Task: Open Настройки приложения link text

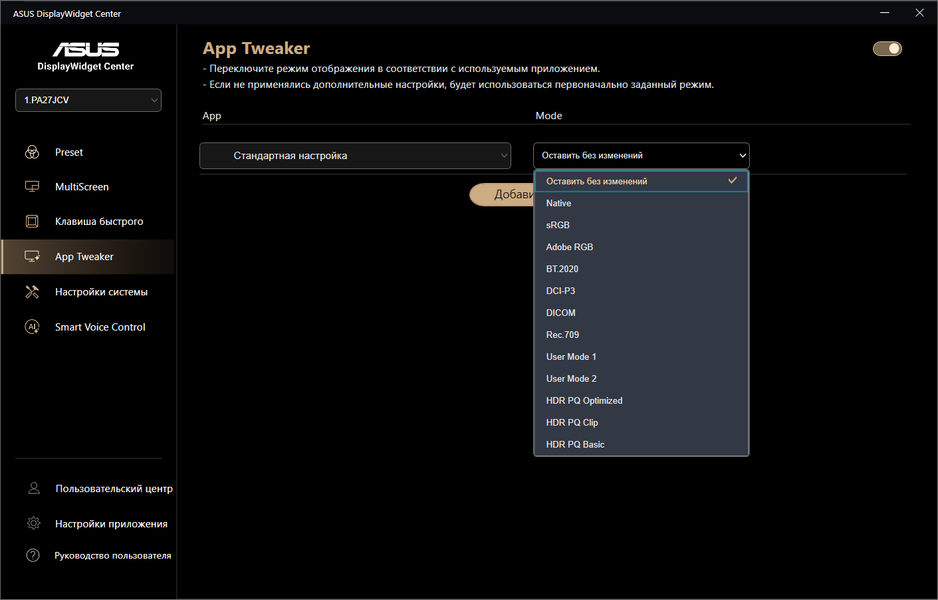Action: (111, 524)
